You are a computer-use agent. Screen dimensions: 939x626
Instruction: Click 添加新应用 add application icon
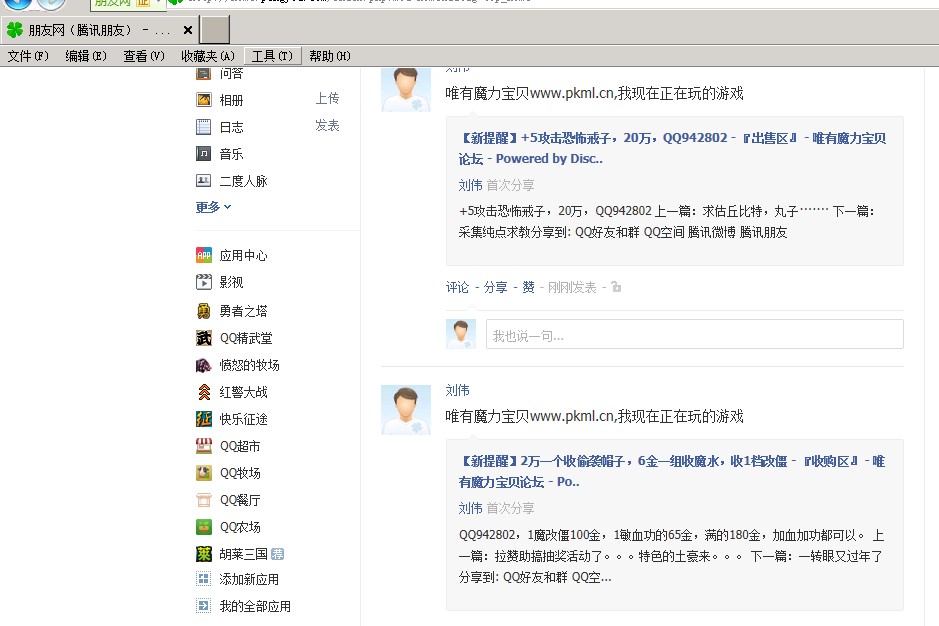pos(204,579)
